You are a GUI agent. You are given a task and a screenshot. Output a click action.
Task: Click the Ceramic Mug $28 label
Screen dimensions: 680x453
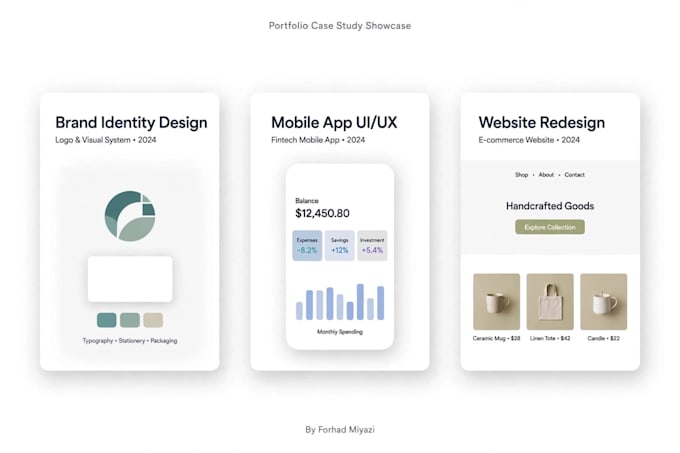pyautogui.click(x=497, y=338)
